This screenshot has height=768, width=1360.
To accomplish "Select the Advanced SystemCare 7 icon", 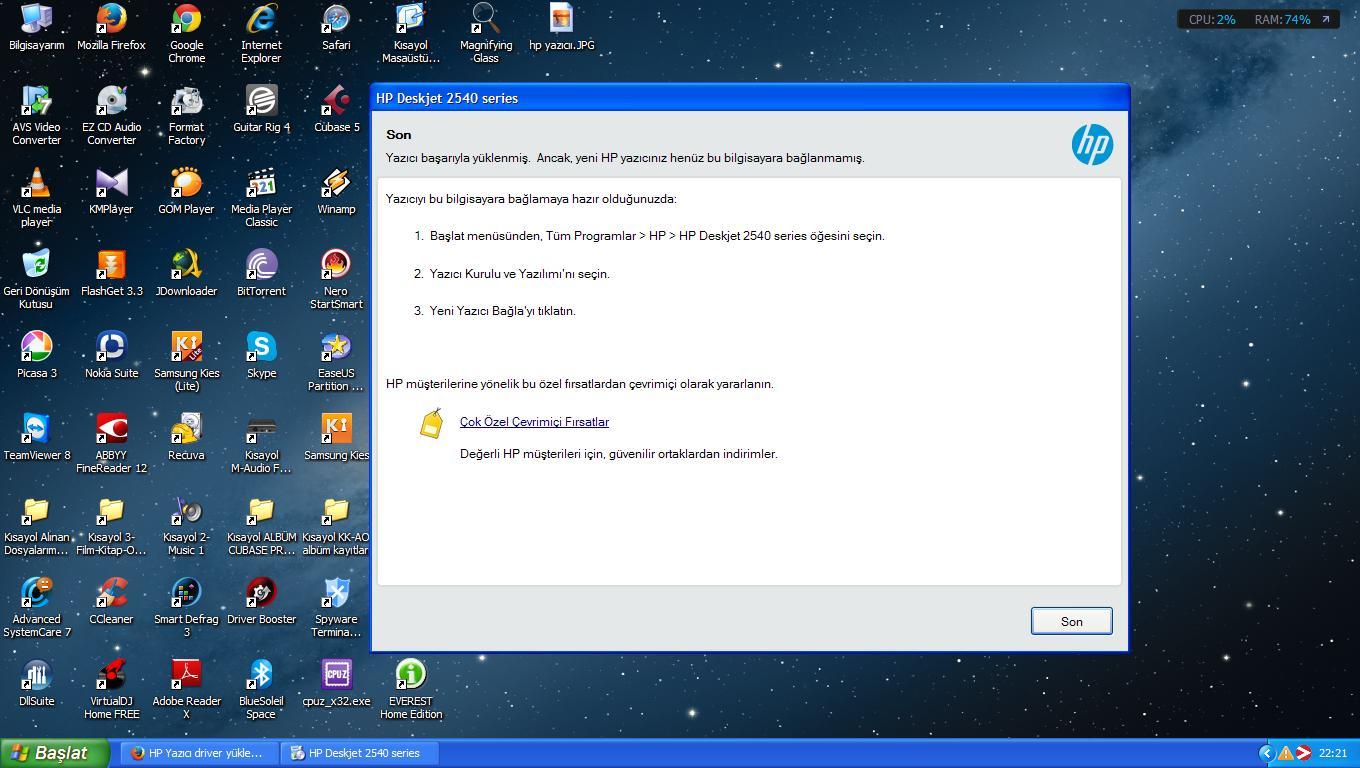I will pos(36,607).
